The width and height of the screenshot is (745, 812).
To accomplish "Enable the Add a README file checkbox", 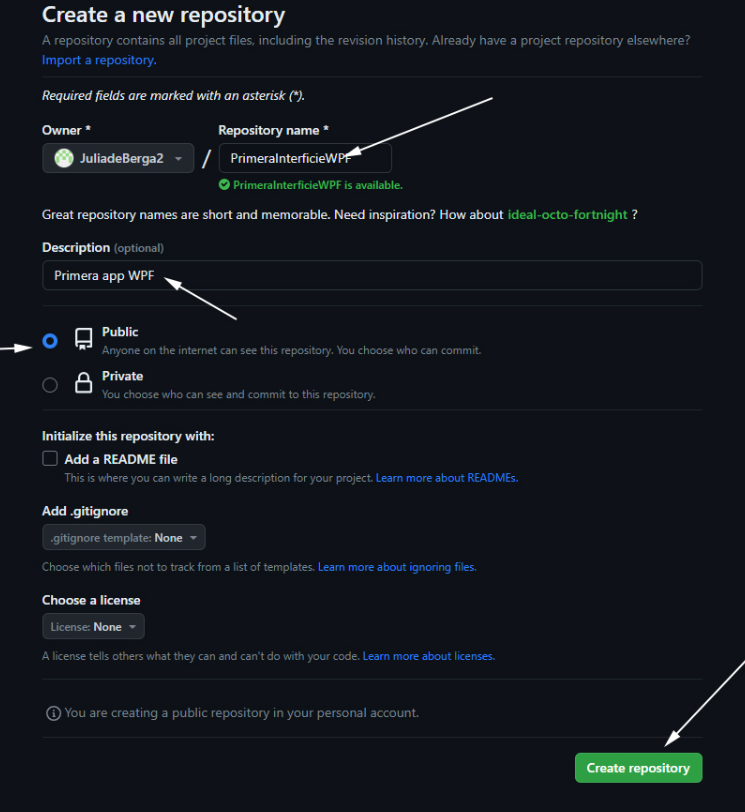I will (50, 459).
